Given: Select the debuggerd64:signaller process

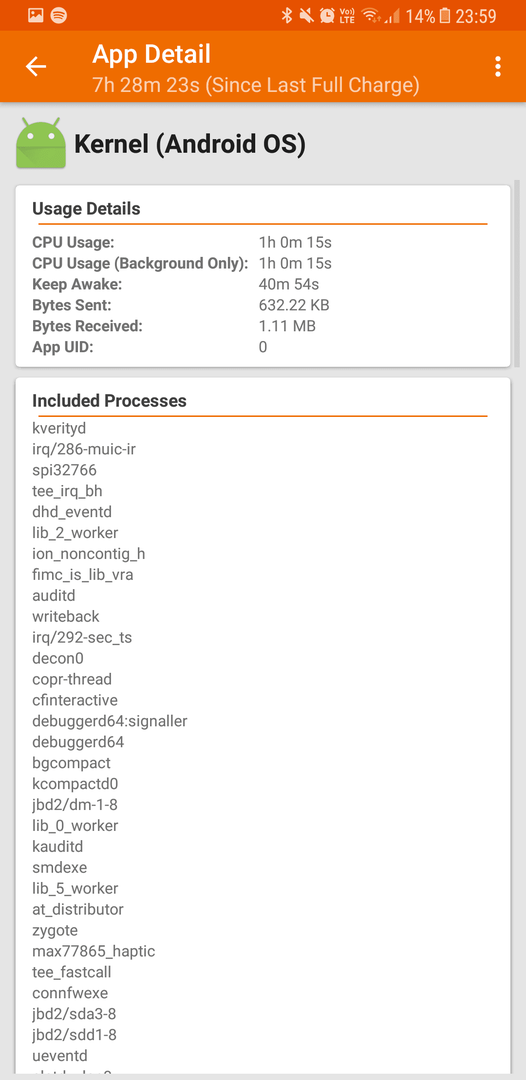Looking at the screenshot, I should pos(110,721).
